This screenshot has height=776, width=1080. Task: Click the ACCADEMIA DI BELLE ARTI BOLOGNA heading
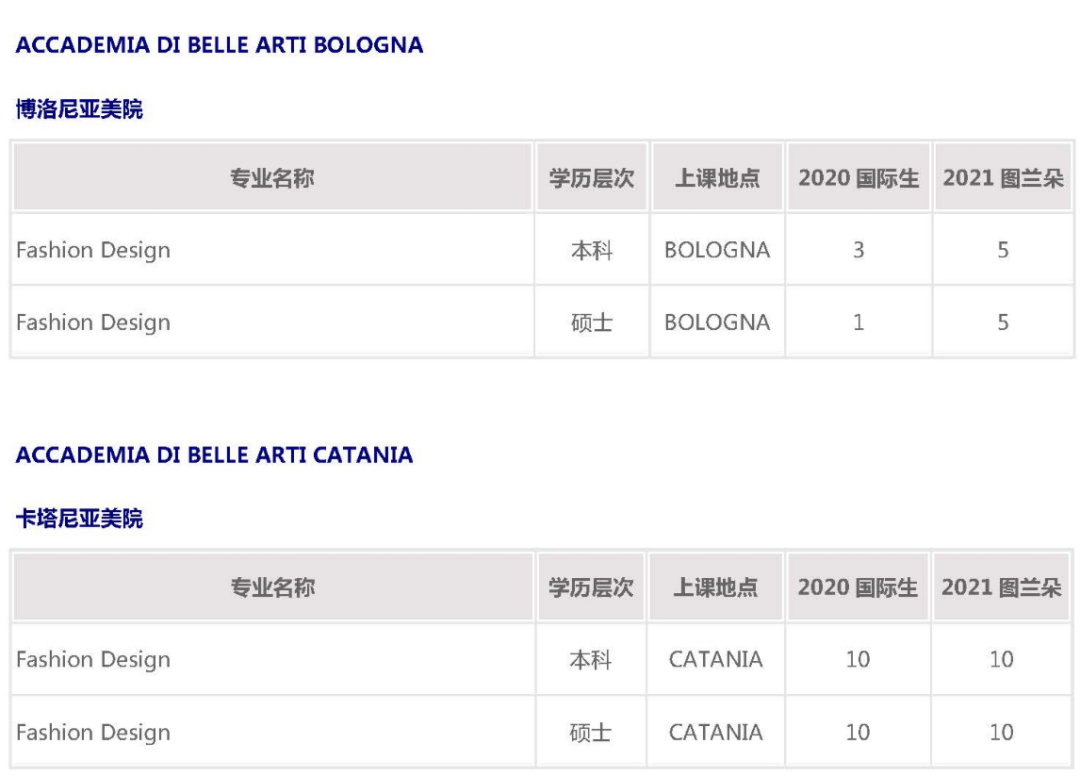pyautogui.click(x=219, y=45)
